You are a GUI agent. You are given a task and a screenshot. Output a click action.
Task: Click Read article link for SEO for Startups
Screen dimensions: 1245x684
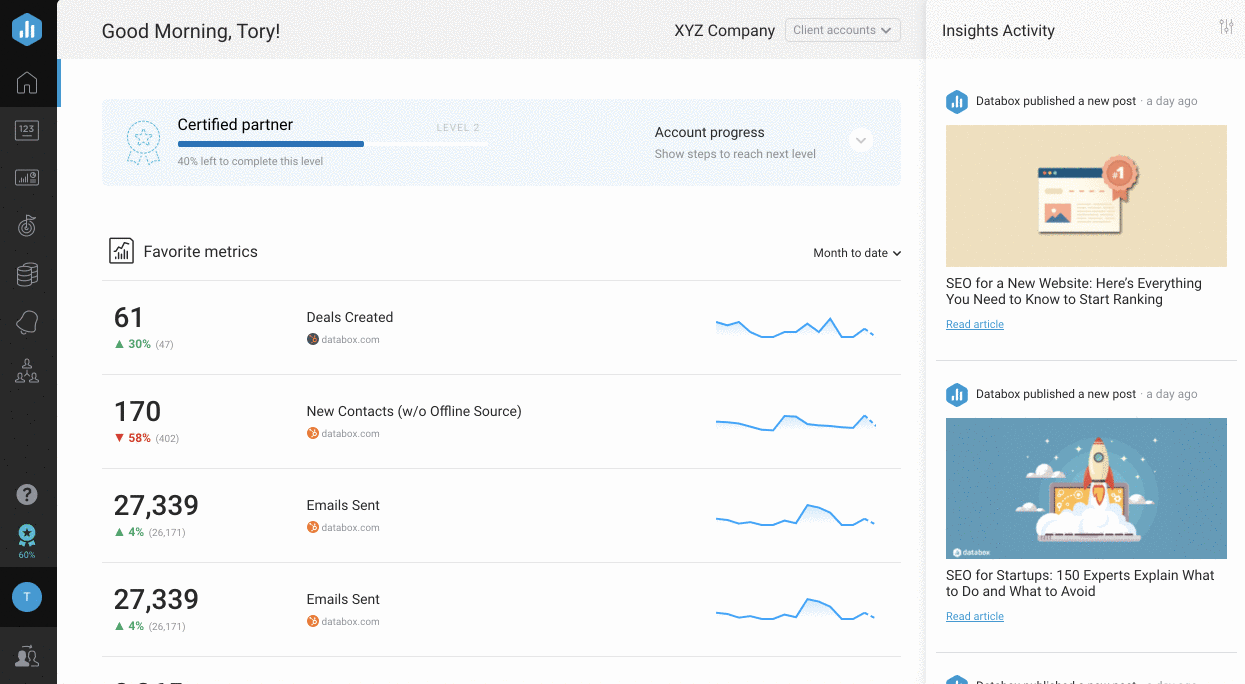974,616
